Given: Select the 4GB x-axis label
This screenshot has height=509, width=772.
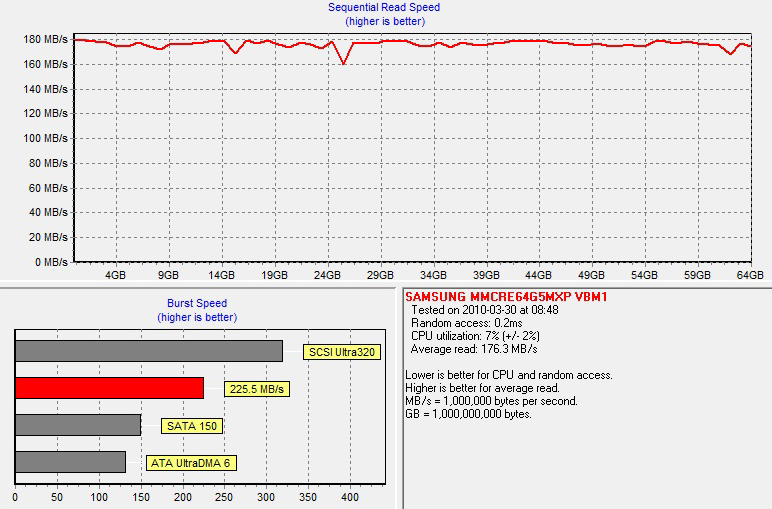Looking at the screenshot, I should pos(115,275).
